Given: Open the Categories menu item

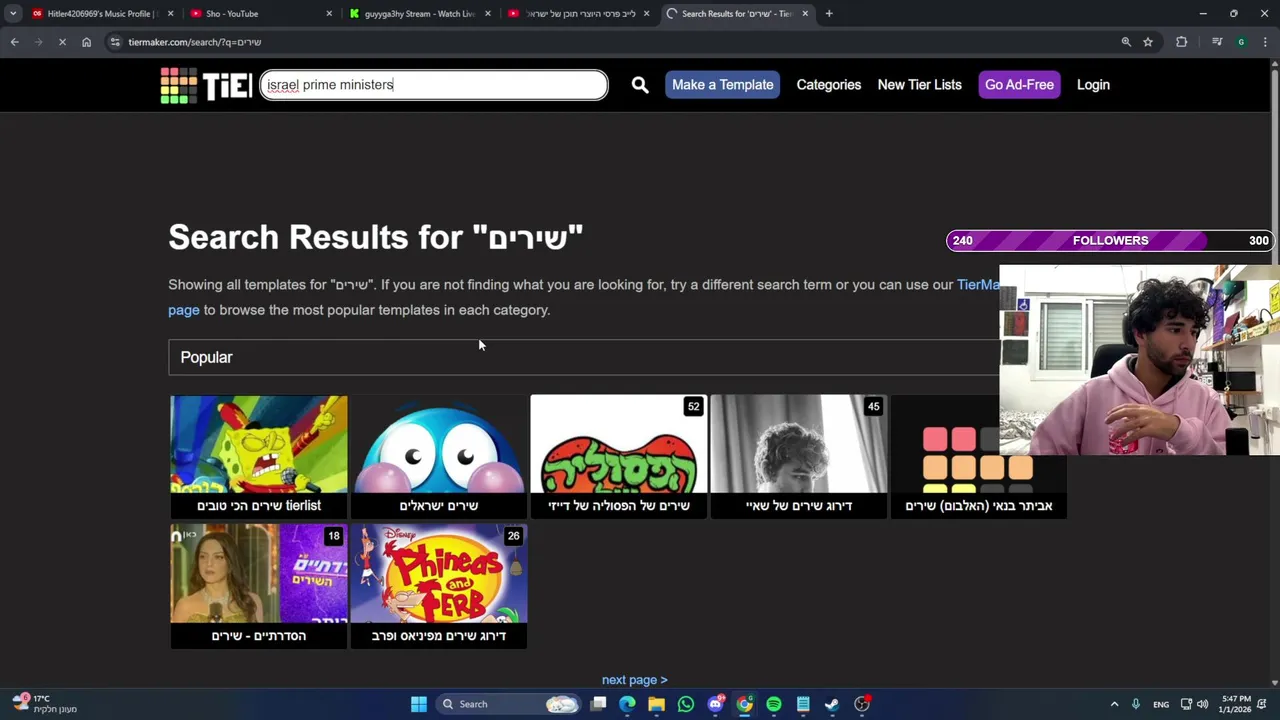Looking at the screenshot, I should (829, 85).
